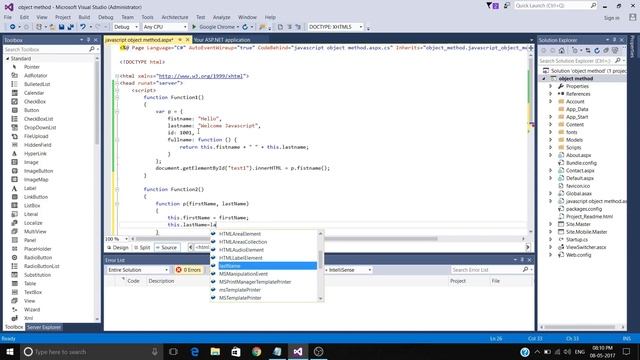Click the search icon in Error List search box
The image size is (640, 360).
pos(525,270)
